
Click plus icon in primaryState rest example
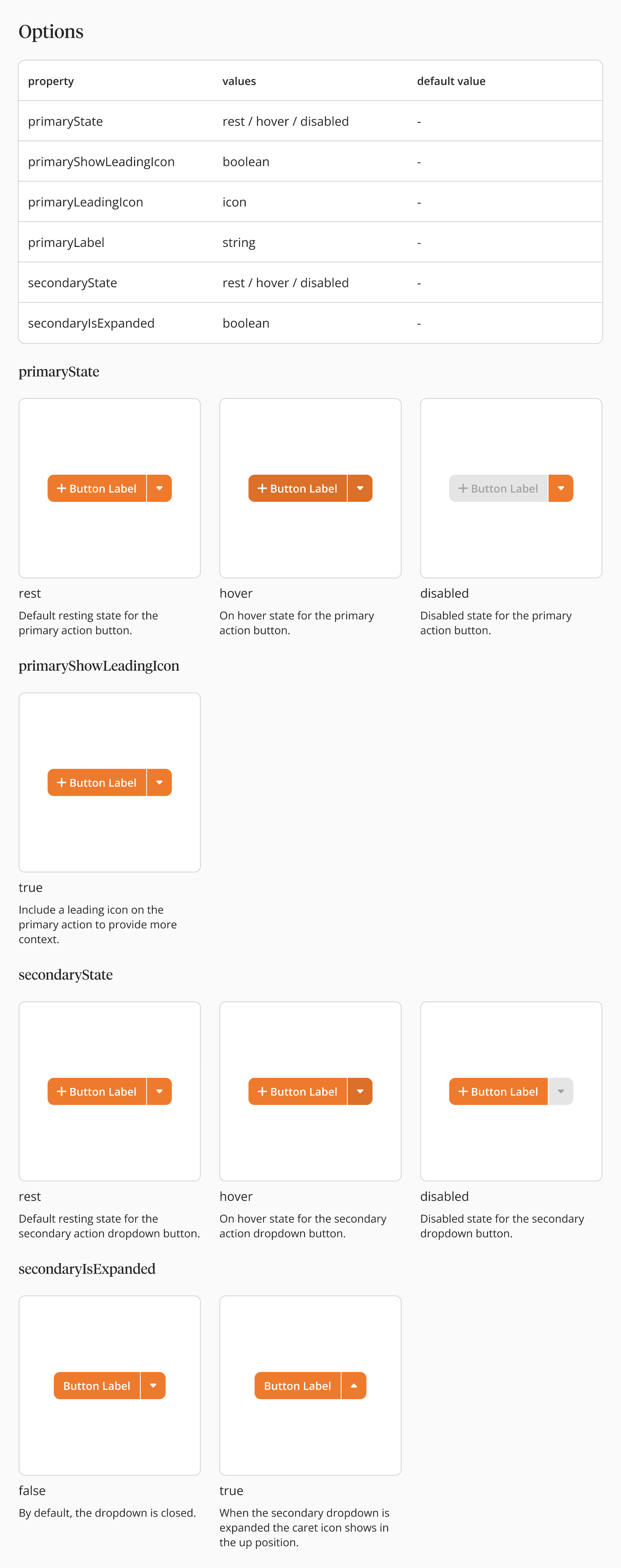[62, 488]
